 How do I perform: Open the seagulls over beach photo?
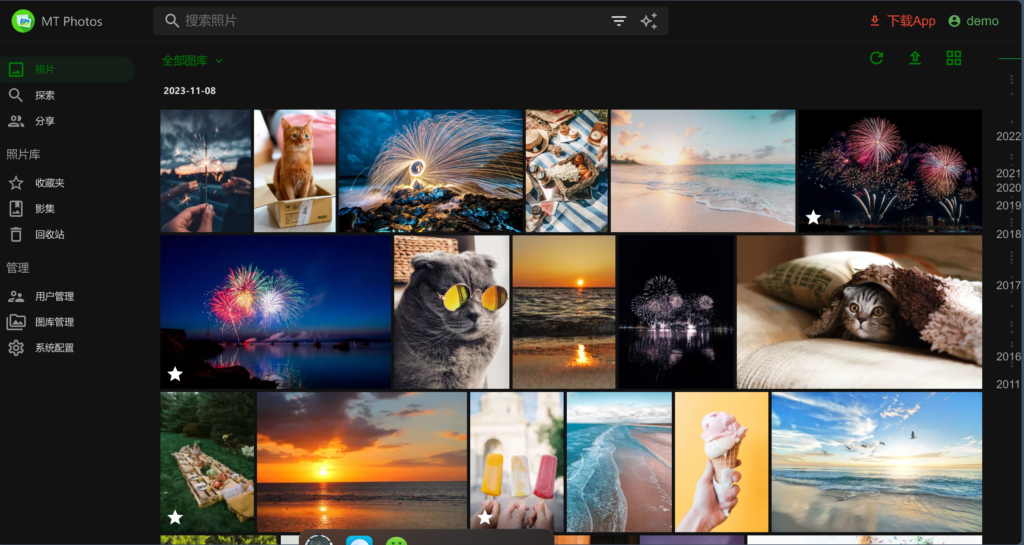pyautogui.click(x=876, y=462)
